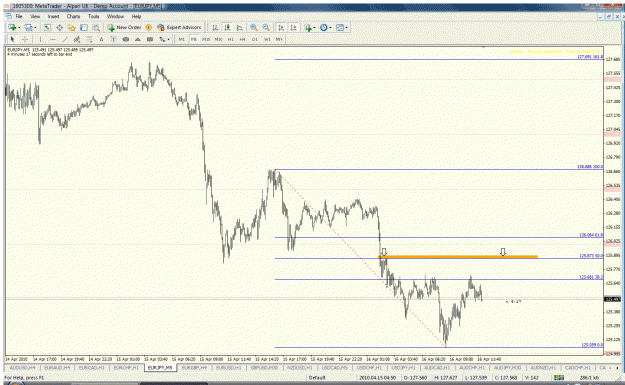The height and width of the screenshot is (385, 625).
Task: Zoom out of the chart
Action: click(x=266, y=28)
